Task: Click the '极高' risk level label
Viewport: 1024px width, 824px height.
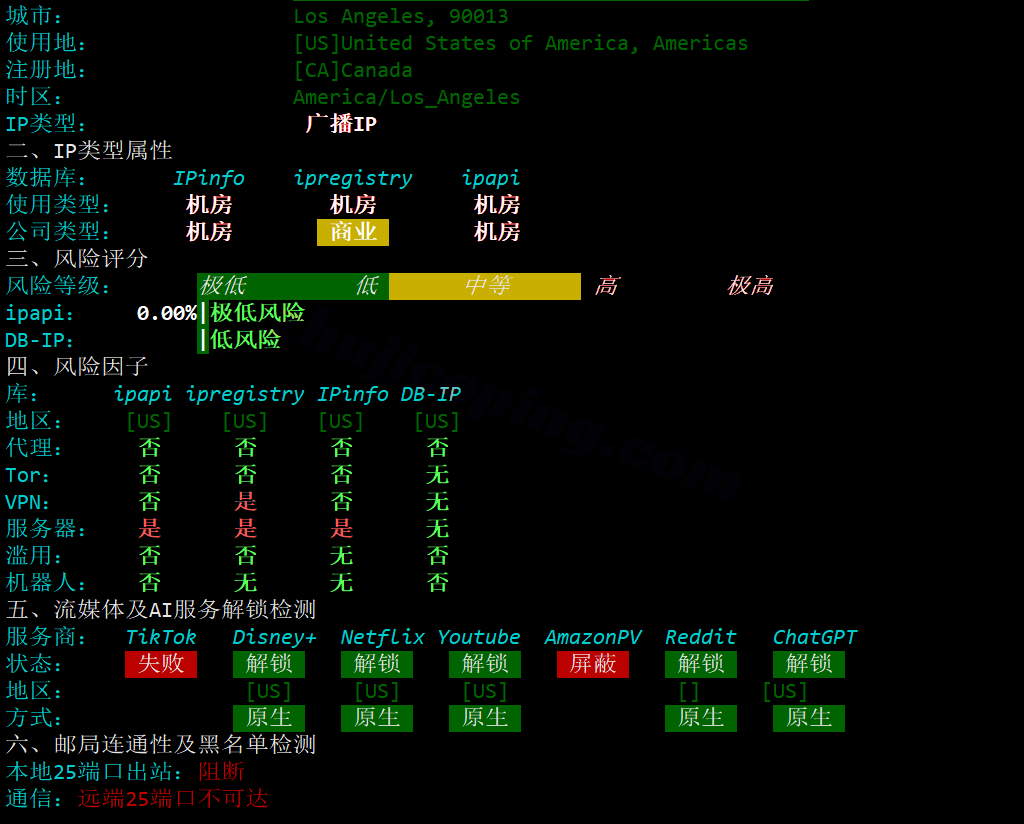Action: pos(750,286)
